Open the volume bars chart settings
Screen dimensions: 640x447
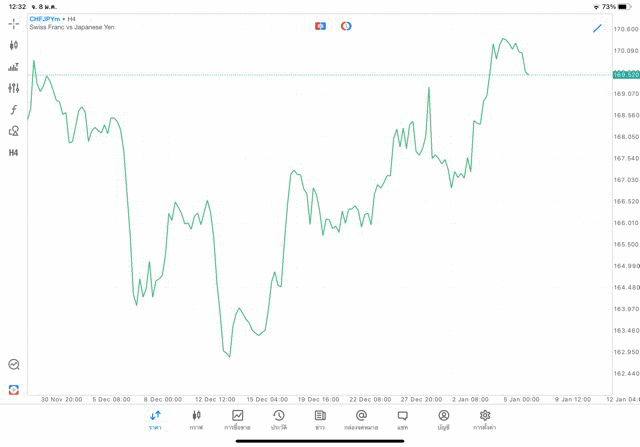13,67
